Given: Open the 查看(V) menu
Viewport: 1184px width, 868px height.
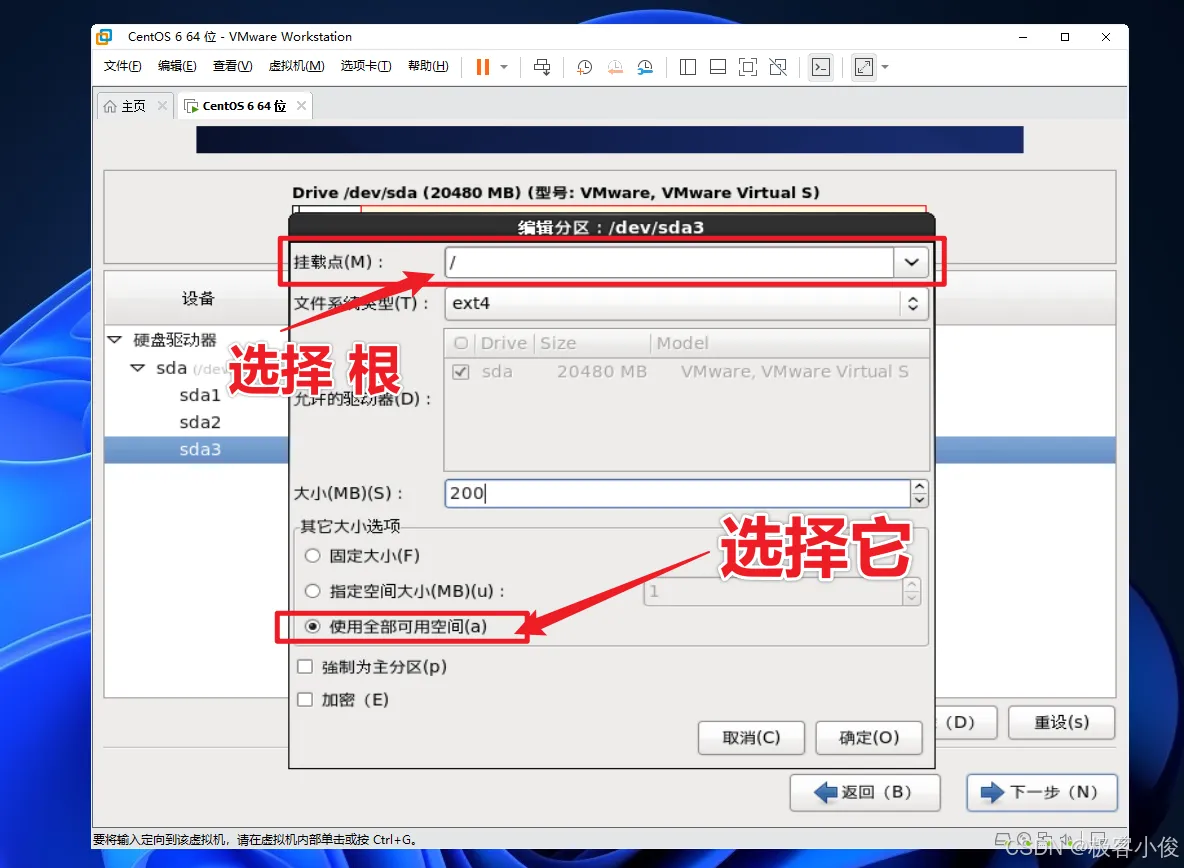Looking at the screenshot, I should click(233, 66).
